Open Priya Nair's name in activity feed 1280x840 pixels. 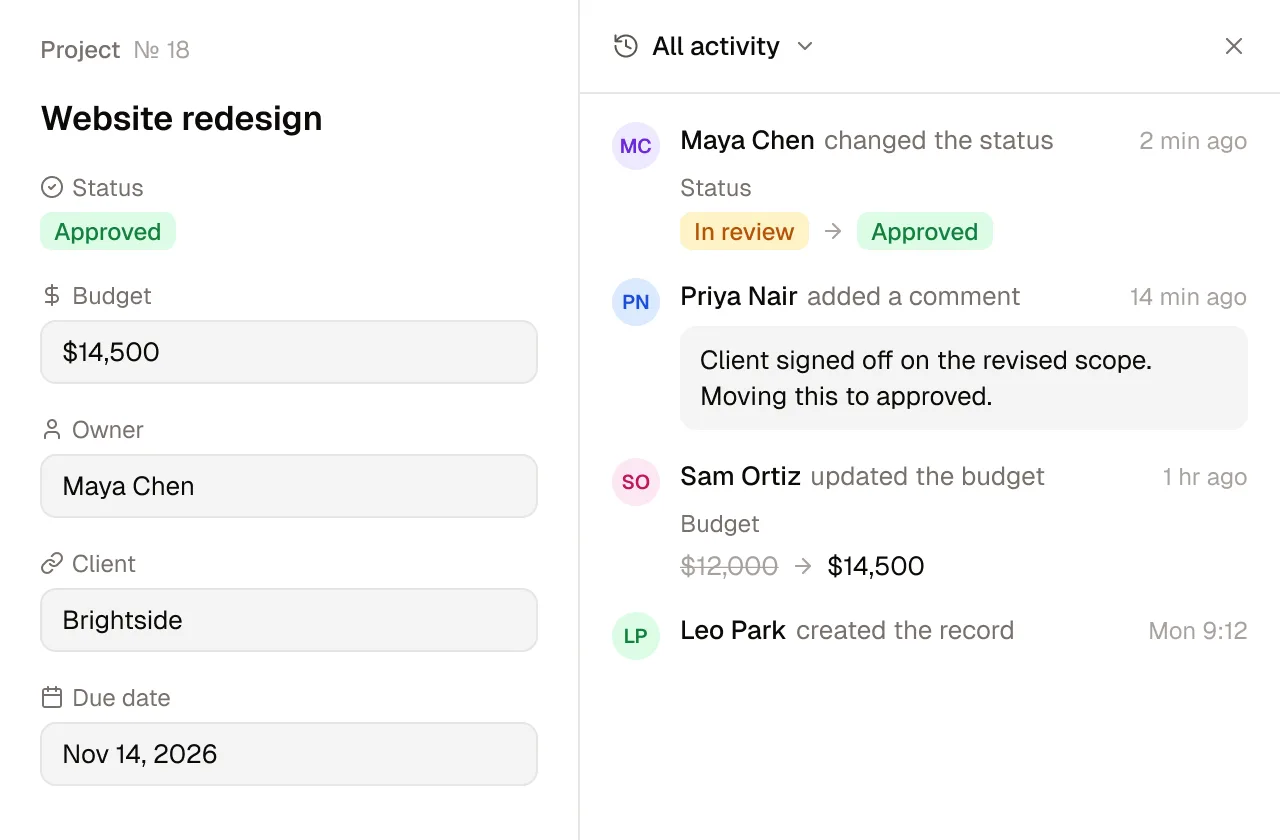coord(739,296)
